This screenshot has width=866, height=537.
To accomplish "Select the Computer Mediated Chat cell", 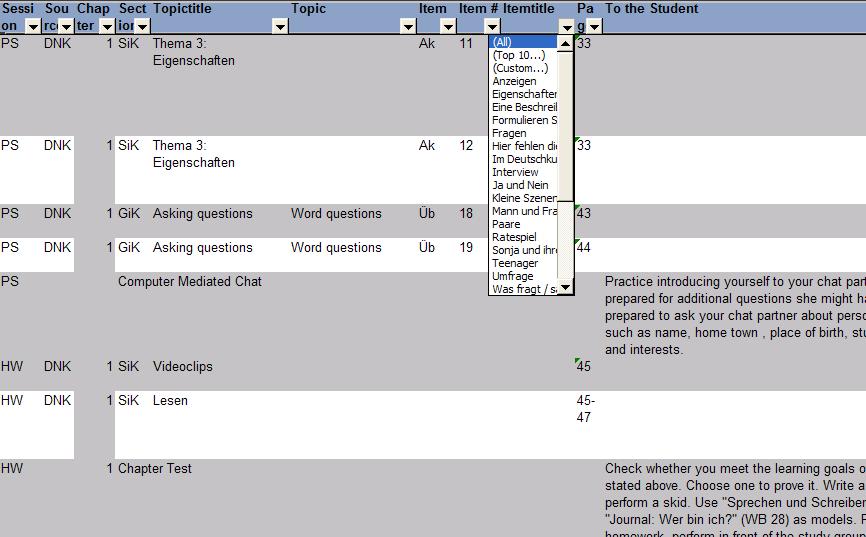I will click(190, 282).
